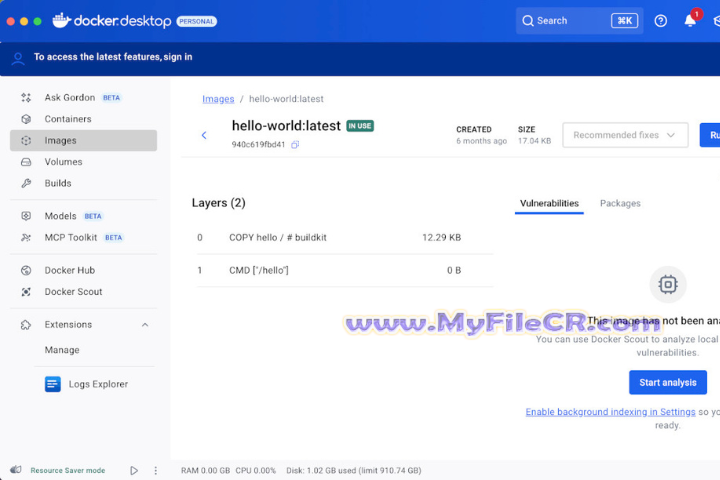Image resolution: width=720 pixels, height=480 pixels.
Task: Click the blue Run button
Action: click(710, 135)
